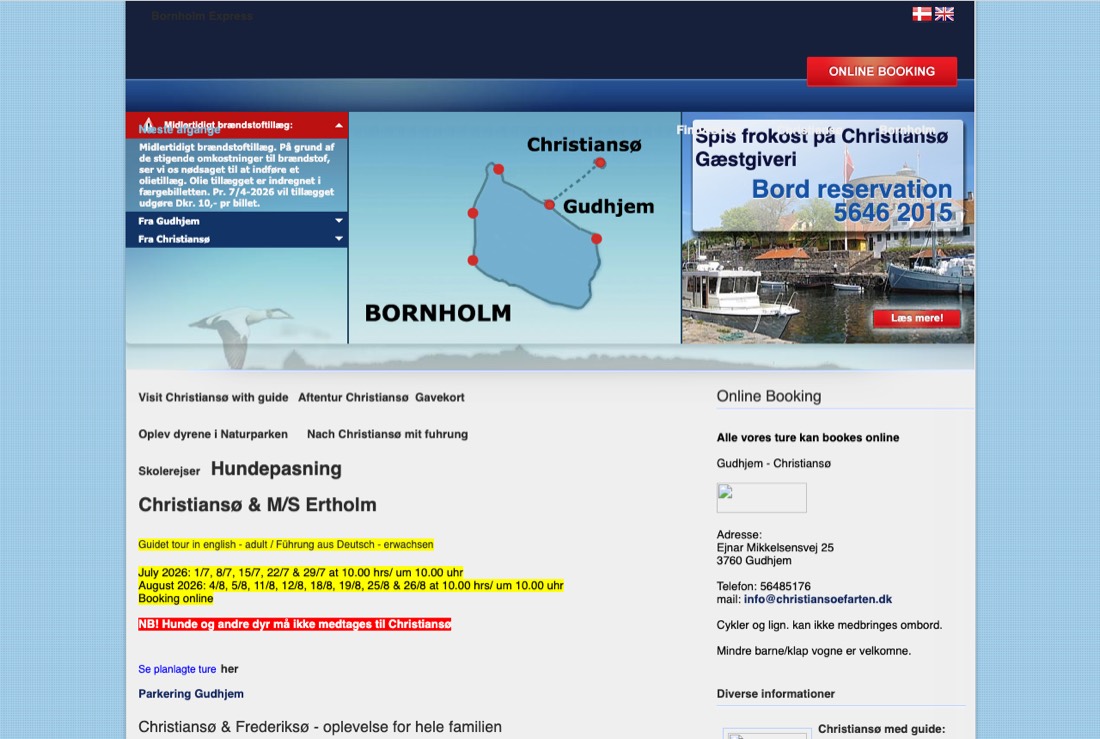Viewport: 1100px width, 739px height.
Task: Click the northern tip red dot on Bornholm map
Action: tap(498, 169)
